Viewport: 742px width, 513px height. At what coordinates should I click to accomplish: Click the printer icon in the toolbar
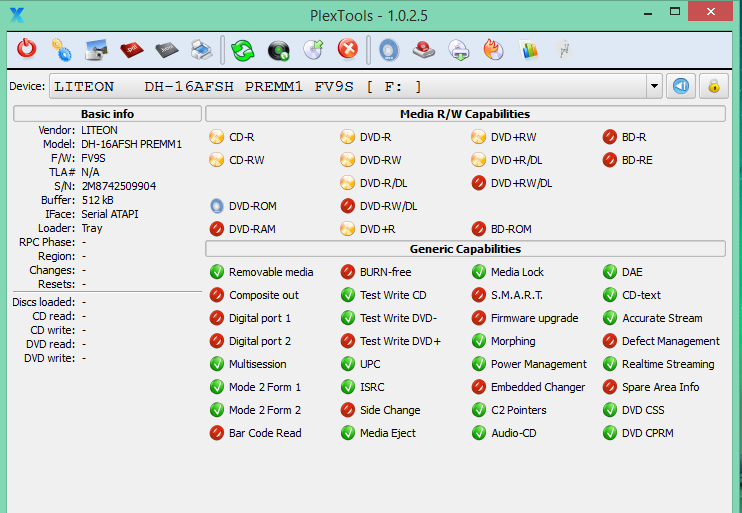click(x=202, y=50)
